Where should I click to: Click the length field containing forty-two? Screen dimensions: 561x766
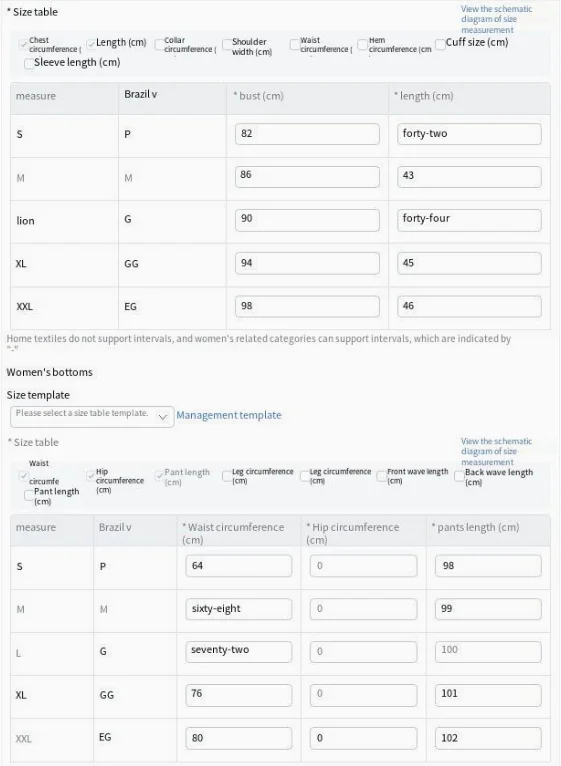pyautogui.click(x=469, y=134)
